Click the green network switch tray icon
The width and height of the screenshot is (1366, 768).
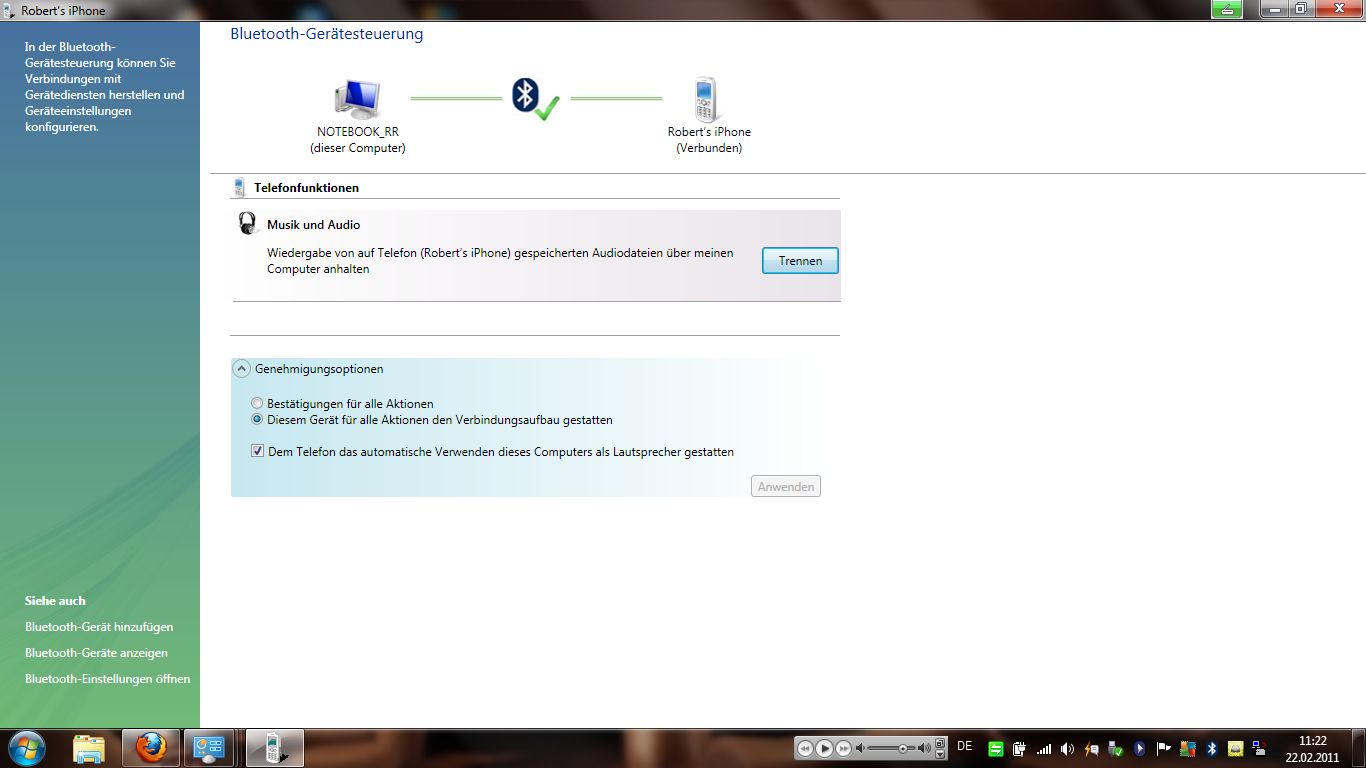click(x=996, y=749)
